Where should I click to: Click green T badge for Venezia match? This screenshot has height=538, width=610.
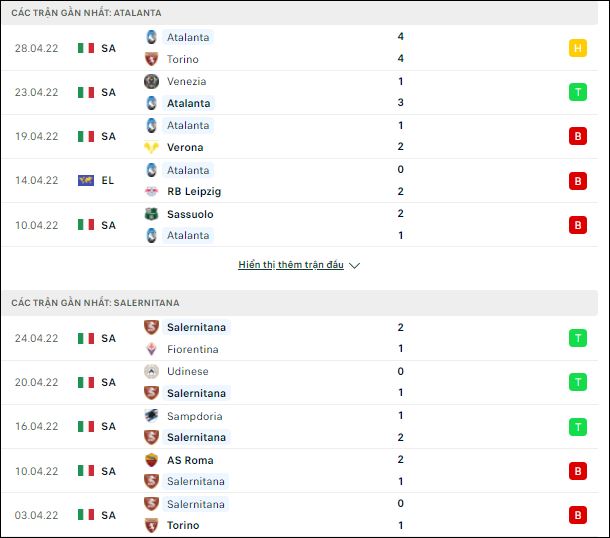click(577, 92)
